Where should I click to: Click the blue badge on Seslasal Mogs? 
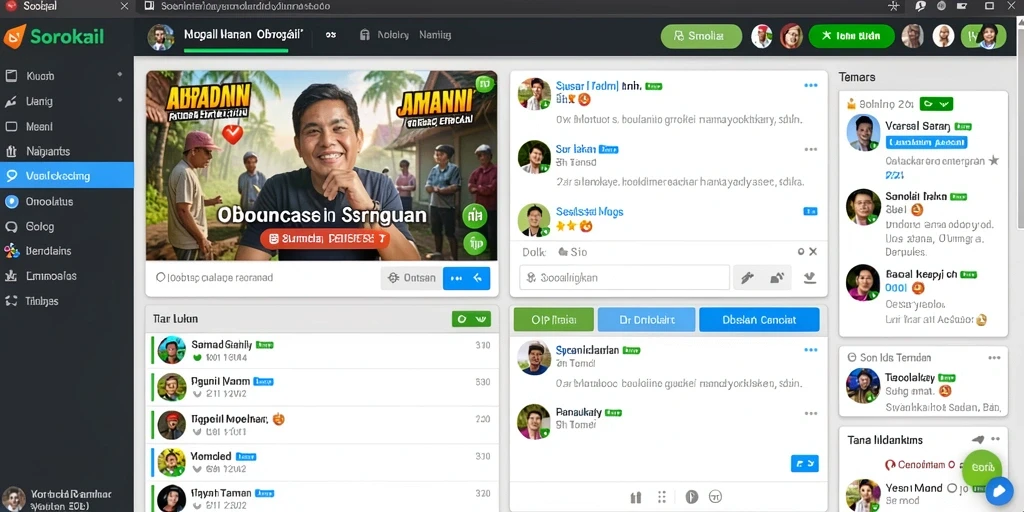click(810, 212)
